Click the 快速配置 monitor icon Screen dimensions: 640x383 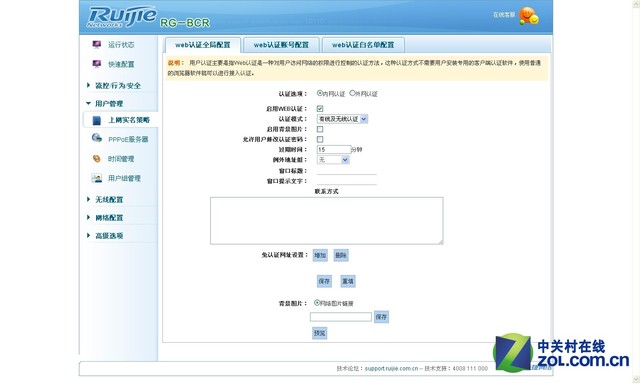[x=97, y=64]
